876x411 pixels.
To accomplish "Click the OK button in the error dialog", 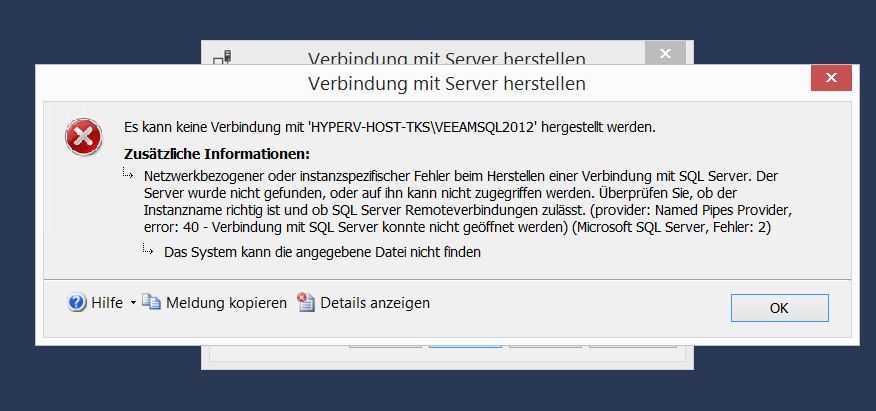I will click(x=779, y=308).
